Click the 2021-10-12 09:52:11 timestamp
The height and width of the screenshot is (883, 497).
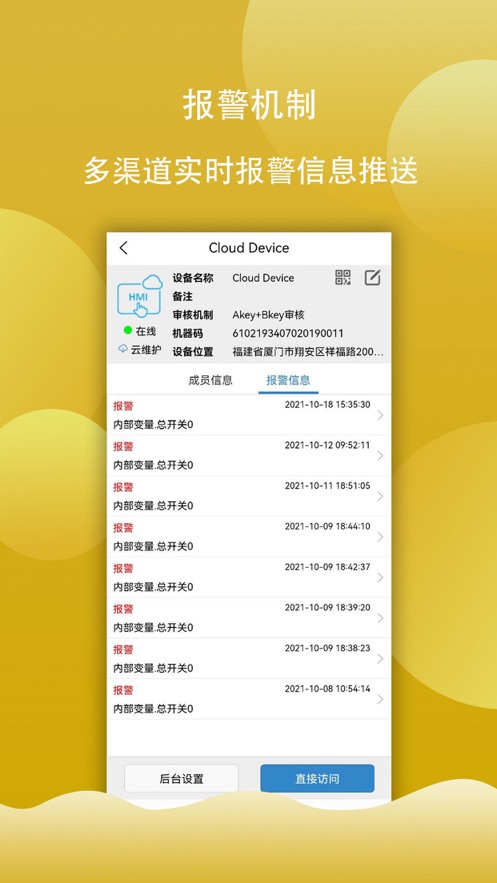coord(328,445)
